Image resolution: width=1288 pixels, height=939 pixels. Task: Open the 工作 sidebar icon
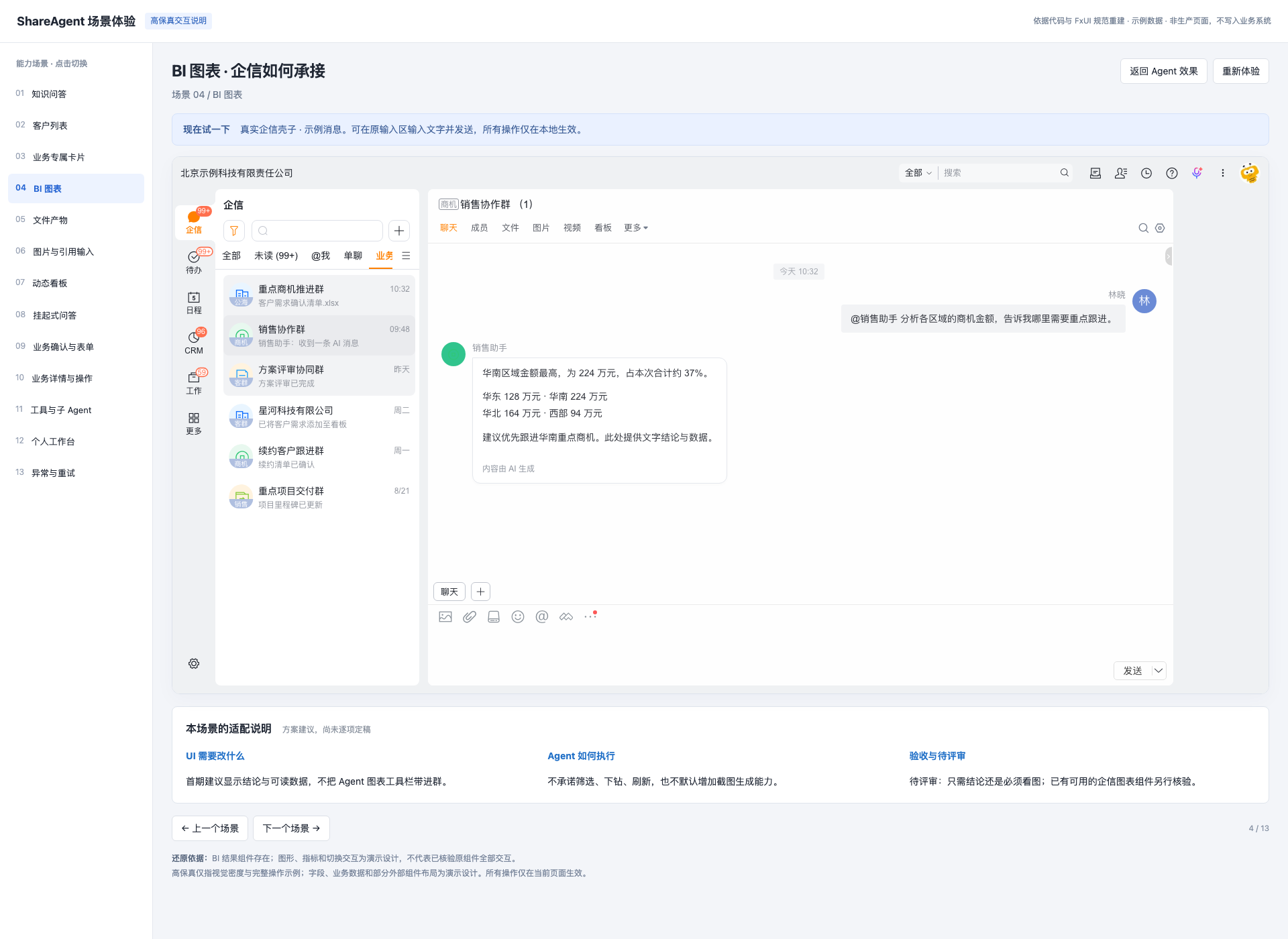coord(194,382)
